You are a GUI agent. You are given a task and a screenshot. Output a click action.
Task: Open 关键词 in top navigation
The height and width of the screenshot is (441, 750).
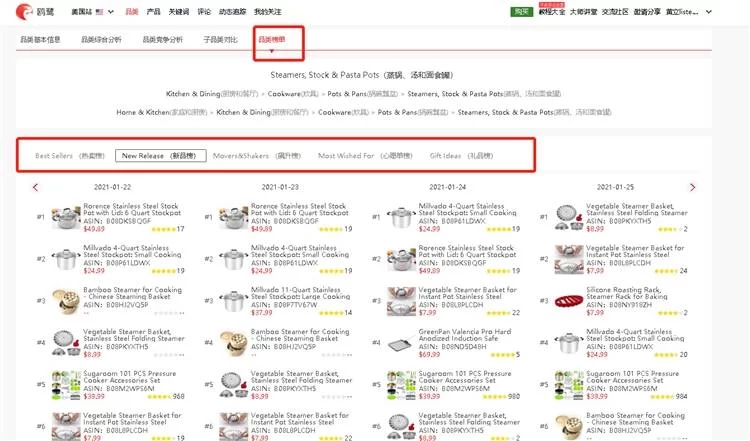click(181, 11)
